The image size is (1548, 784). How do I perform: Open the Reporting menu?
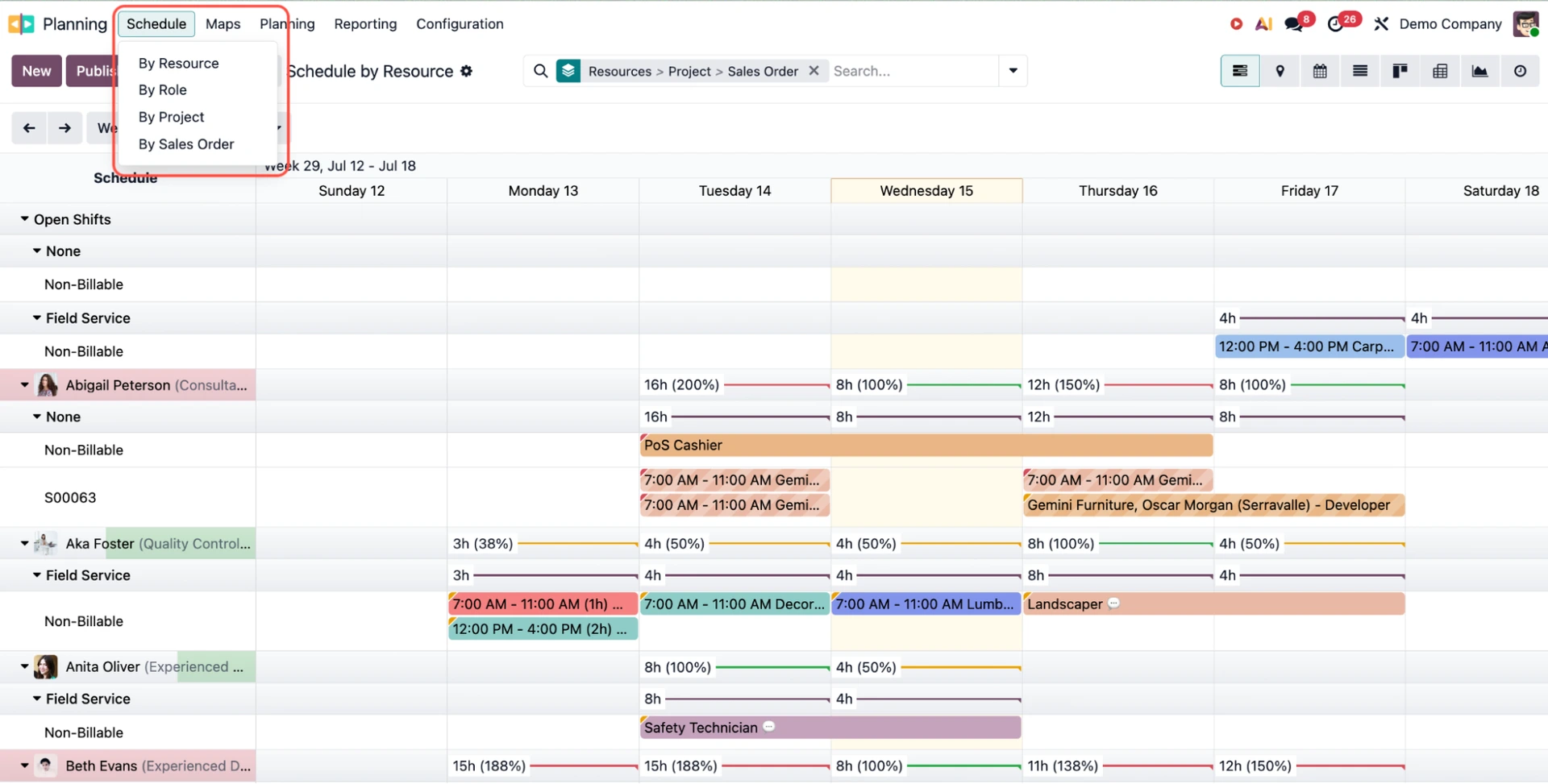[365, 24]
